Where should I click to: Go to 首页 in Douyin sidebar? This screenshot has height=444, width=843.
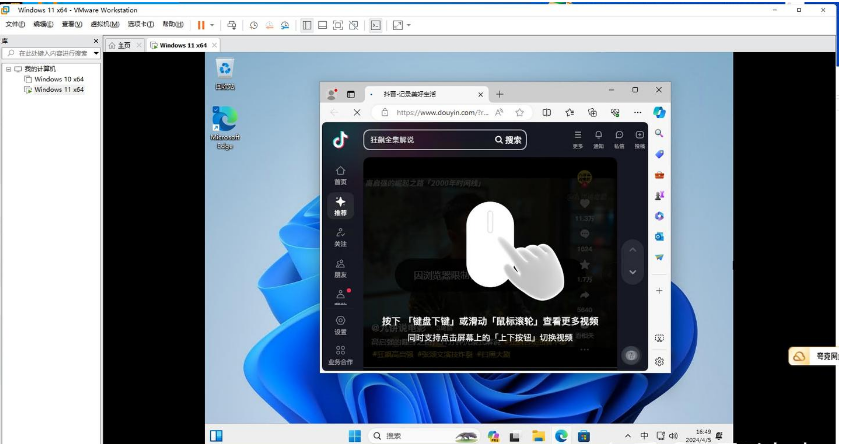click(340, 175)
